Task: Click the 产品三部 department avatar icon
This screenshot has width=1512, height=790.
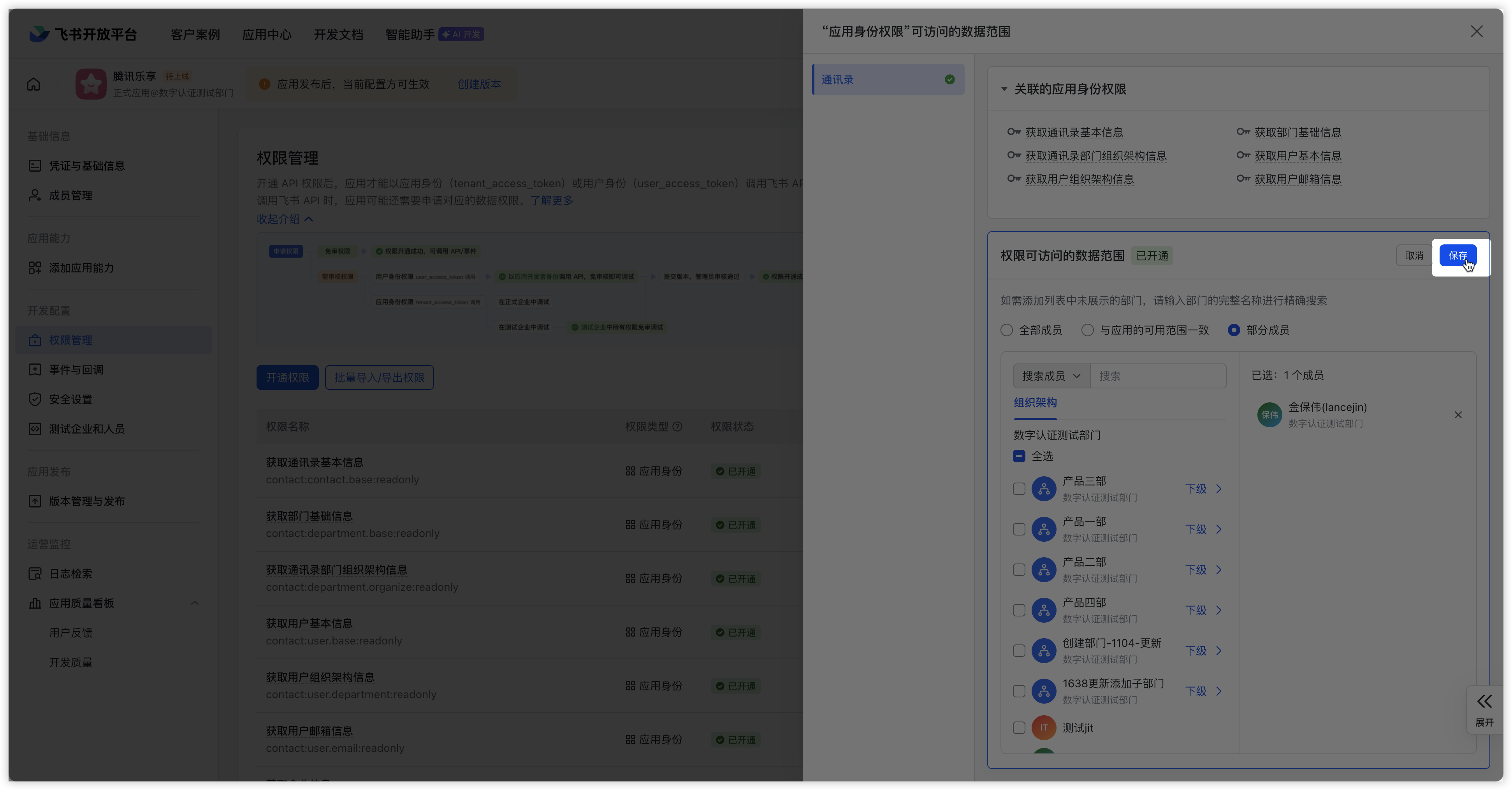Action: pyautogui.click(x=1044, y=489)
